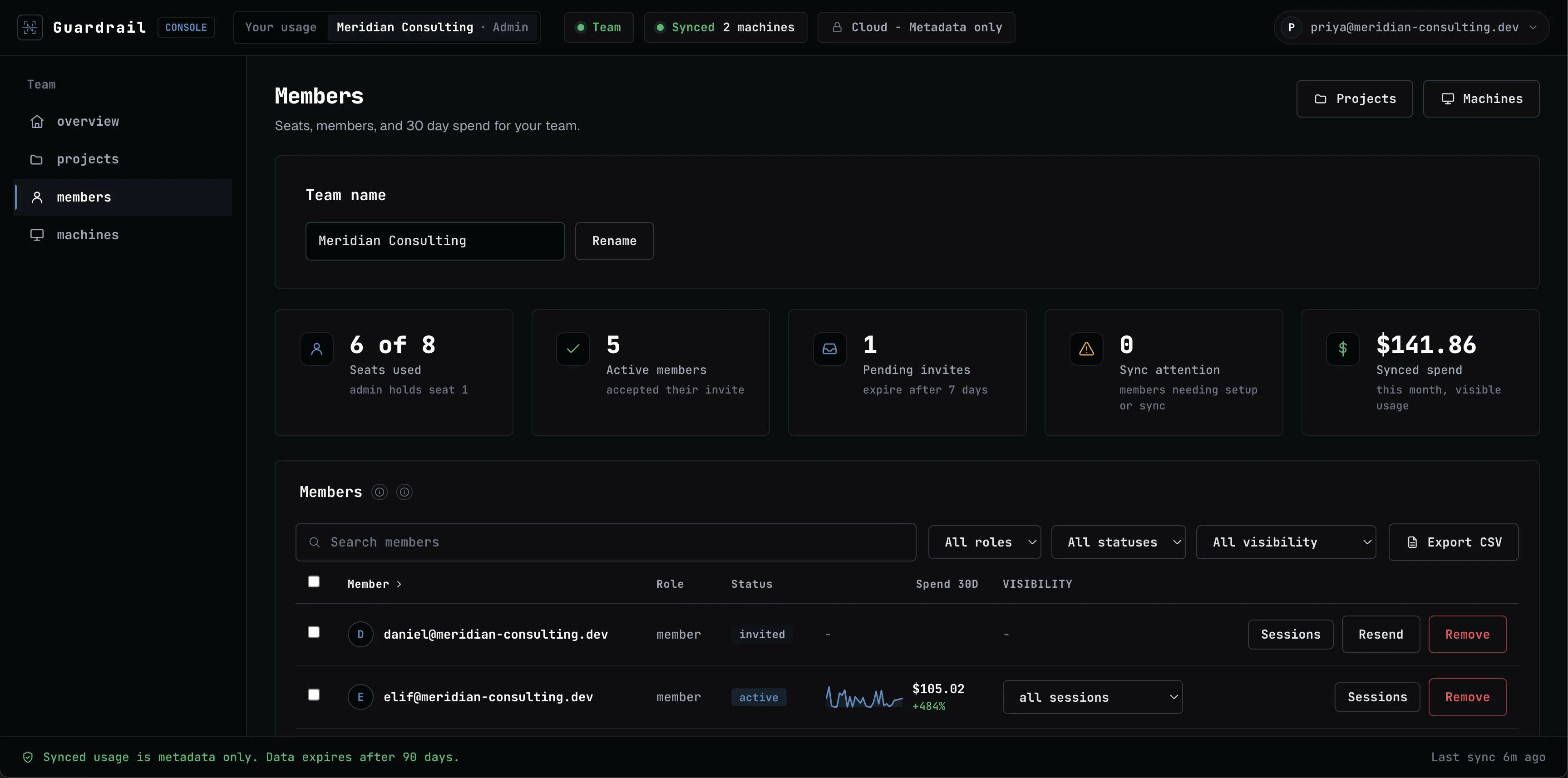Select the Meridian Consulting Admin tab
This screenshot has height=778, width=1568.
(x=433, y=27)
